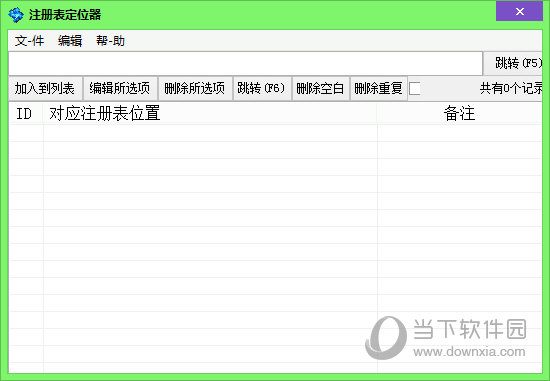Click the 备注 column header
This screenshot has height=381, width=550.
coord(460,114)
